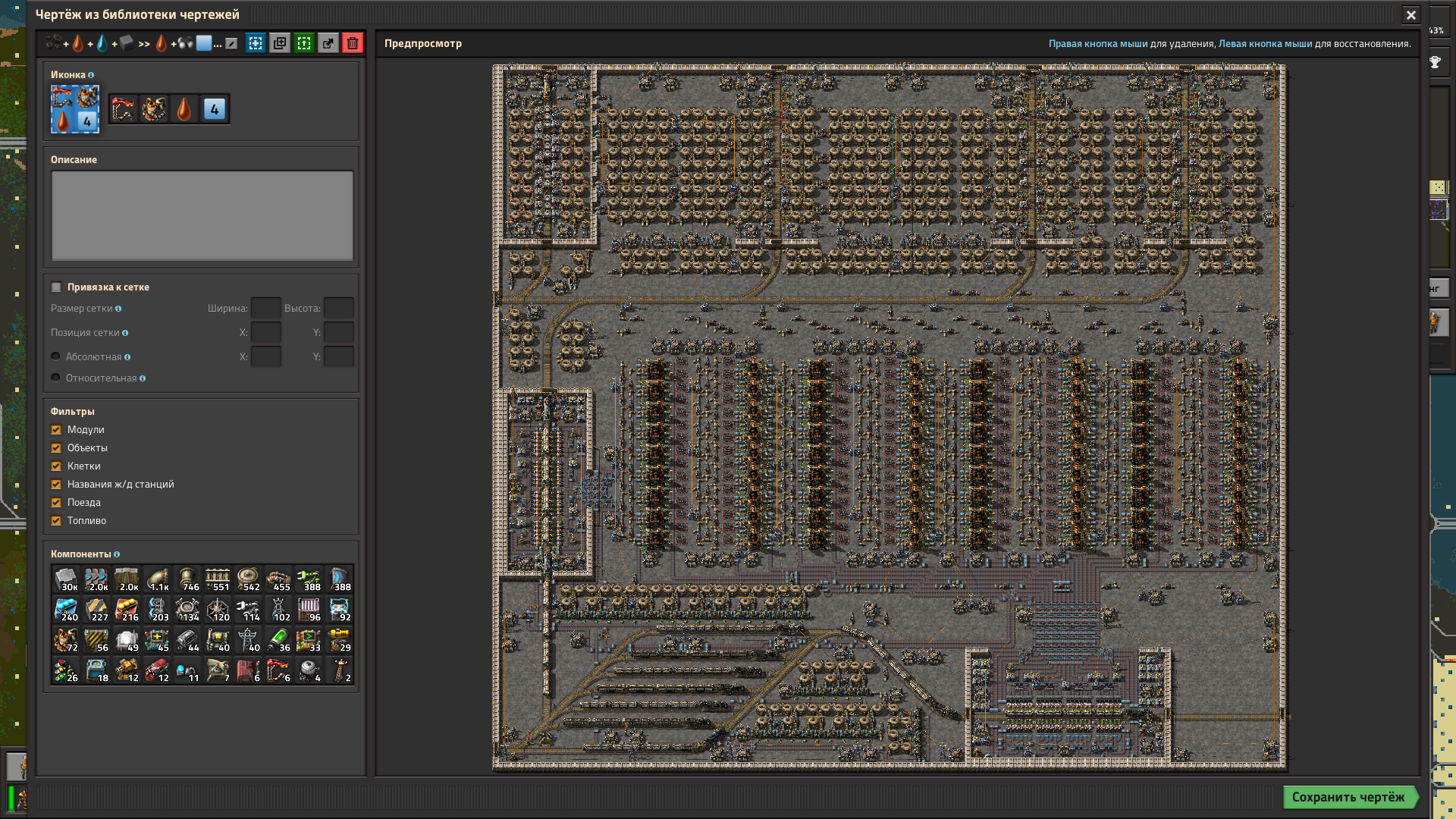The width and height of the screenshot is (1456, 819).
Task: Click the green inserter component showing 388
Action: [309, 579]
